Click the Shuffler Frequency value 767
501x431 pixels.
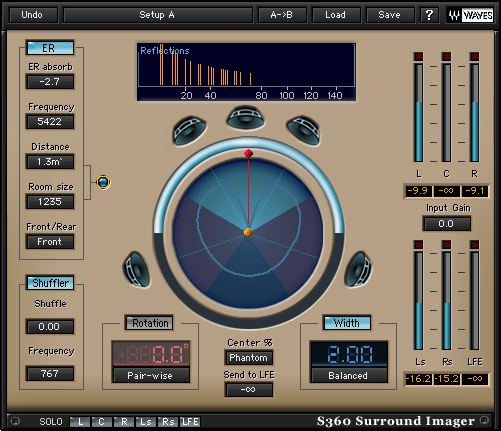point(50,374)
